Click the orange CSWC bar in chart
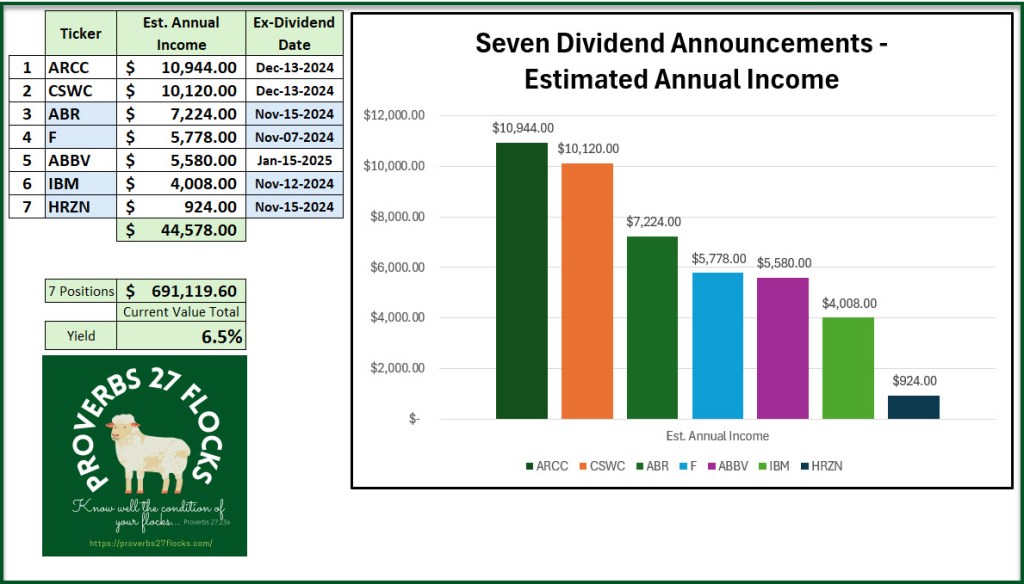This screenshot has height=584, width=1024. click(x=587, y=290)
